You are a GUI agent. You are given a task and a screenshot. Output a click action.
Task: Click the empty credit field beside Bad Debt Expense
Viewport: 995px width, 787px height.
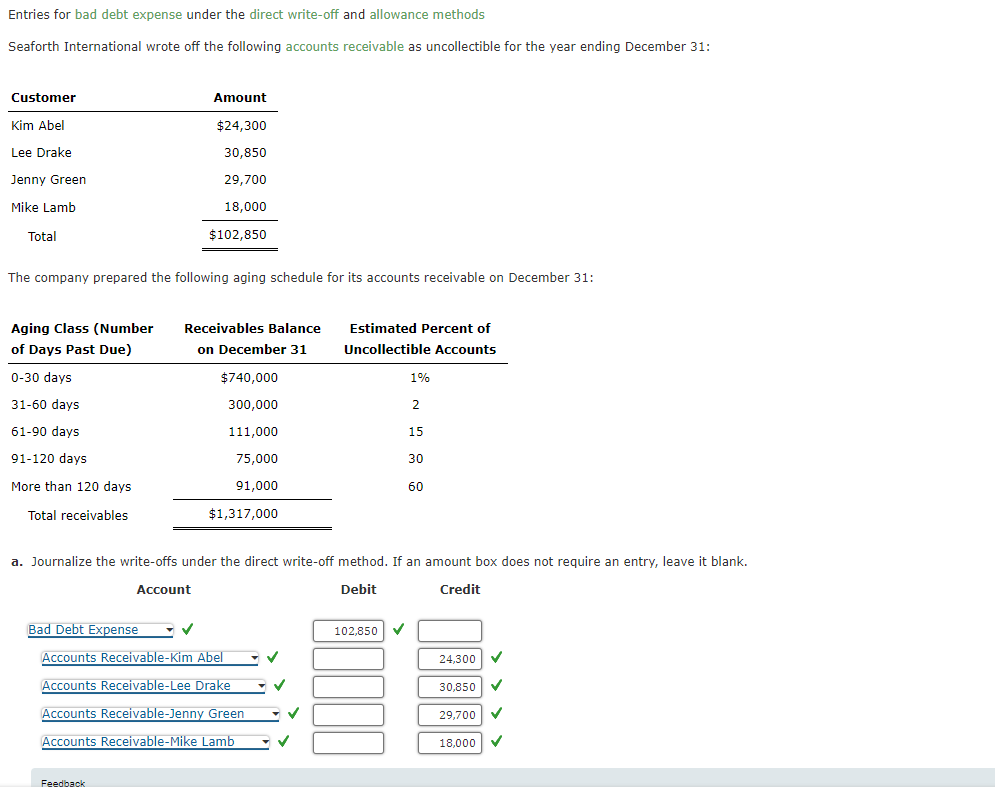[449, 630]
